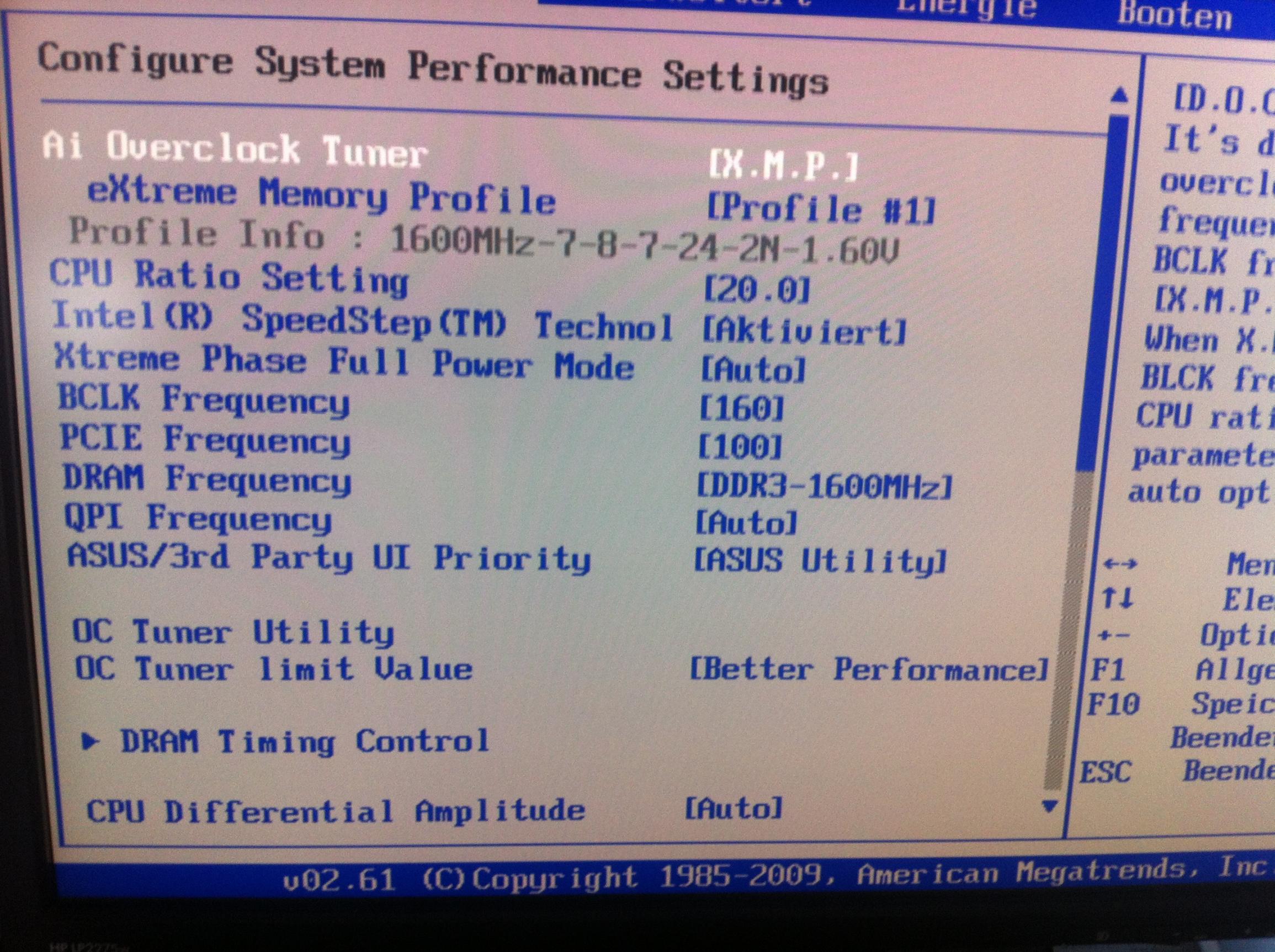Select PCIE Frequency value 100

(740, 446)
